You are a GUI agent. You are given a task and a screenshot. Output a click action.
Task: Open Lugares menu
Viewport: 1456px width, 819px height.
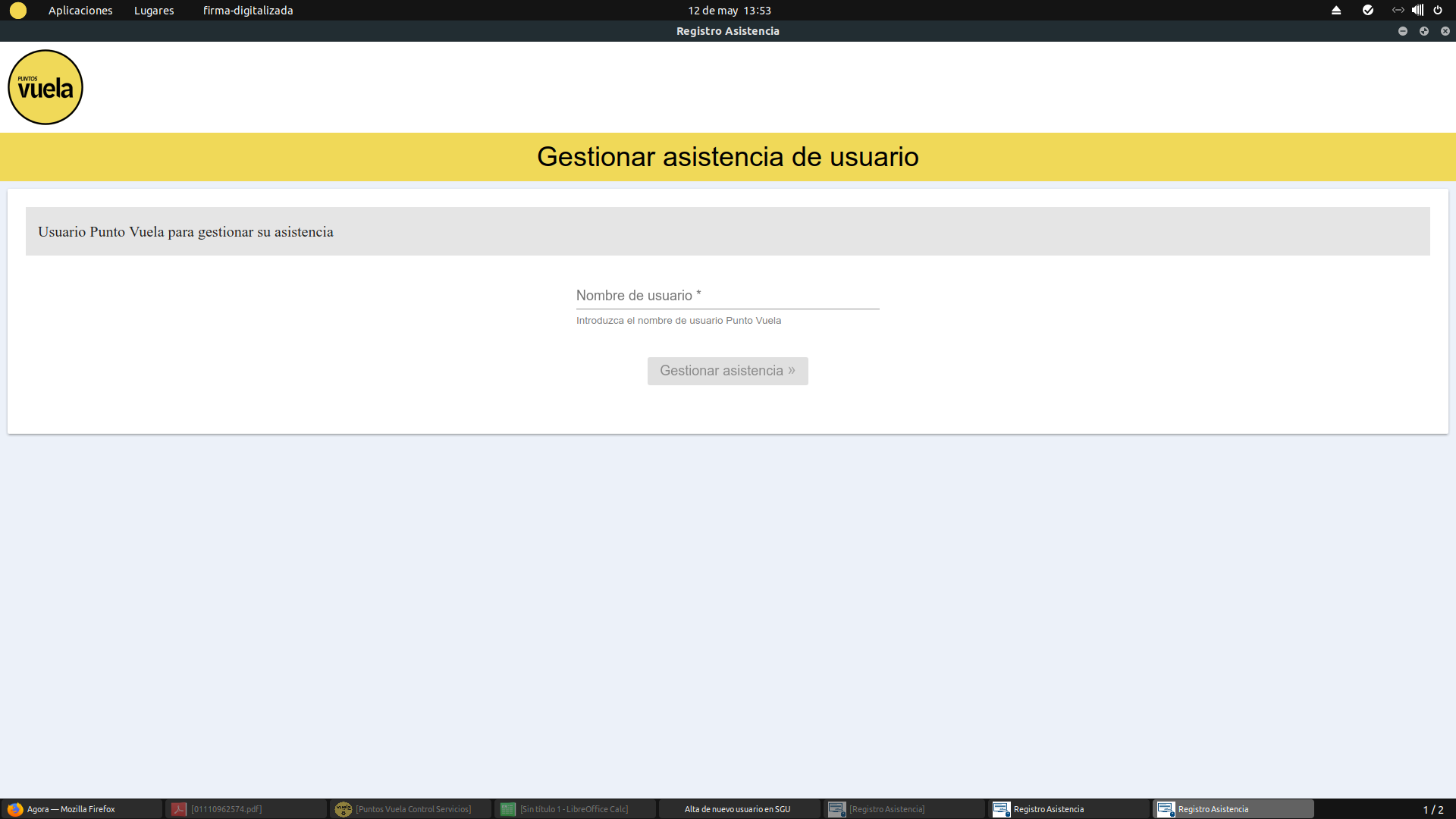pos(154,11)
